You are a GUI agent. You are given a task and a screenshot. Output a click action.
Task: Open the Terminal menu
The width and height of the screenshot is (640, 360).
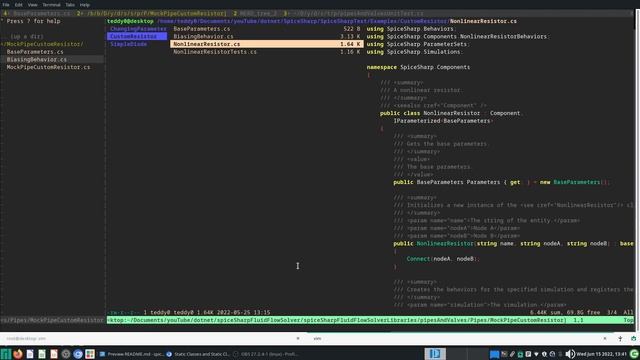51,5
